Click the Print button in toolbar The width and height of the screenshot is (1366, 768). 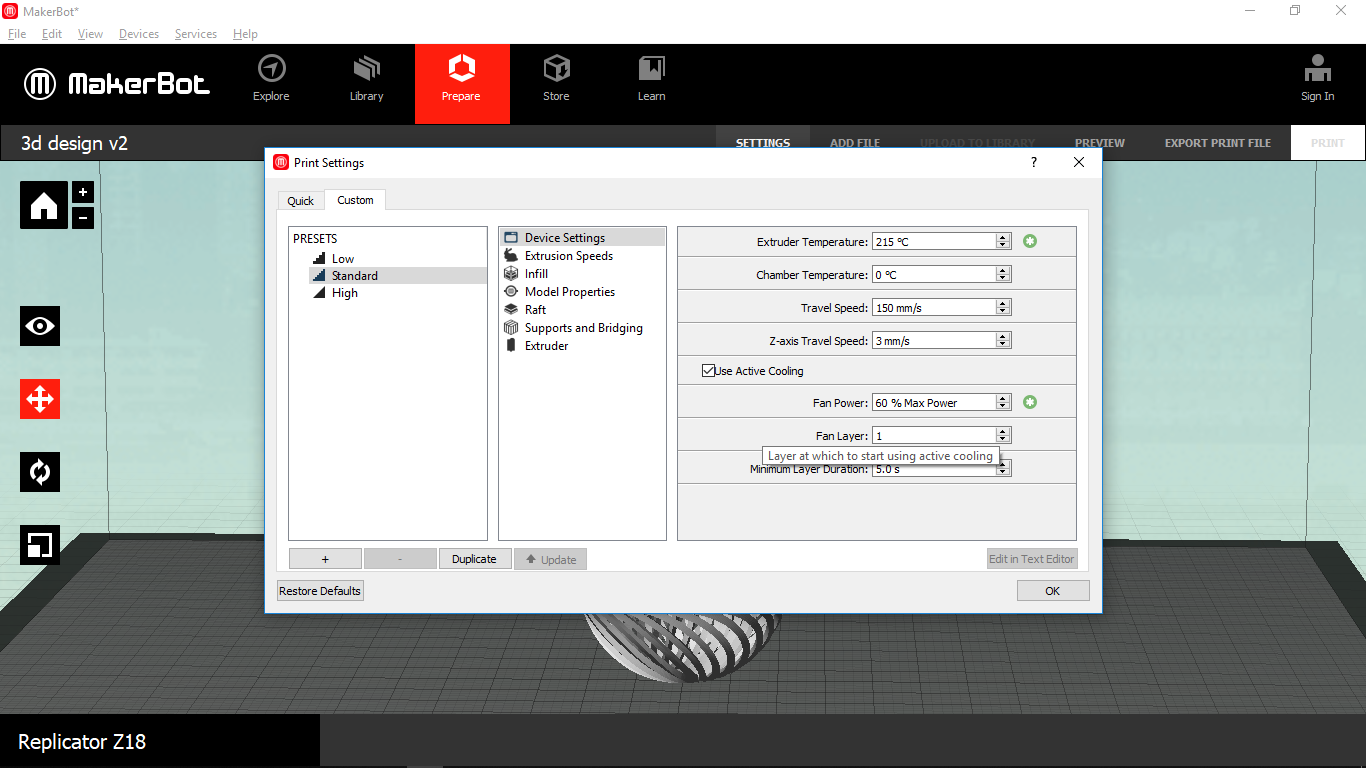click(x=1328, y=143)
